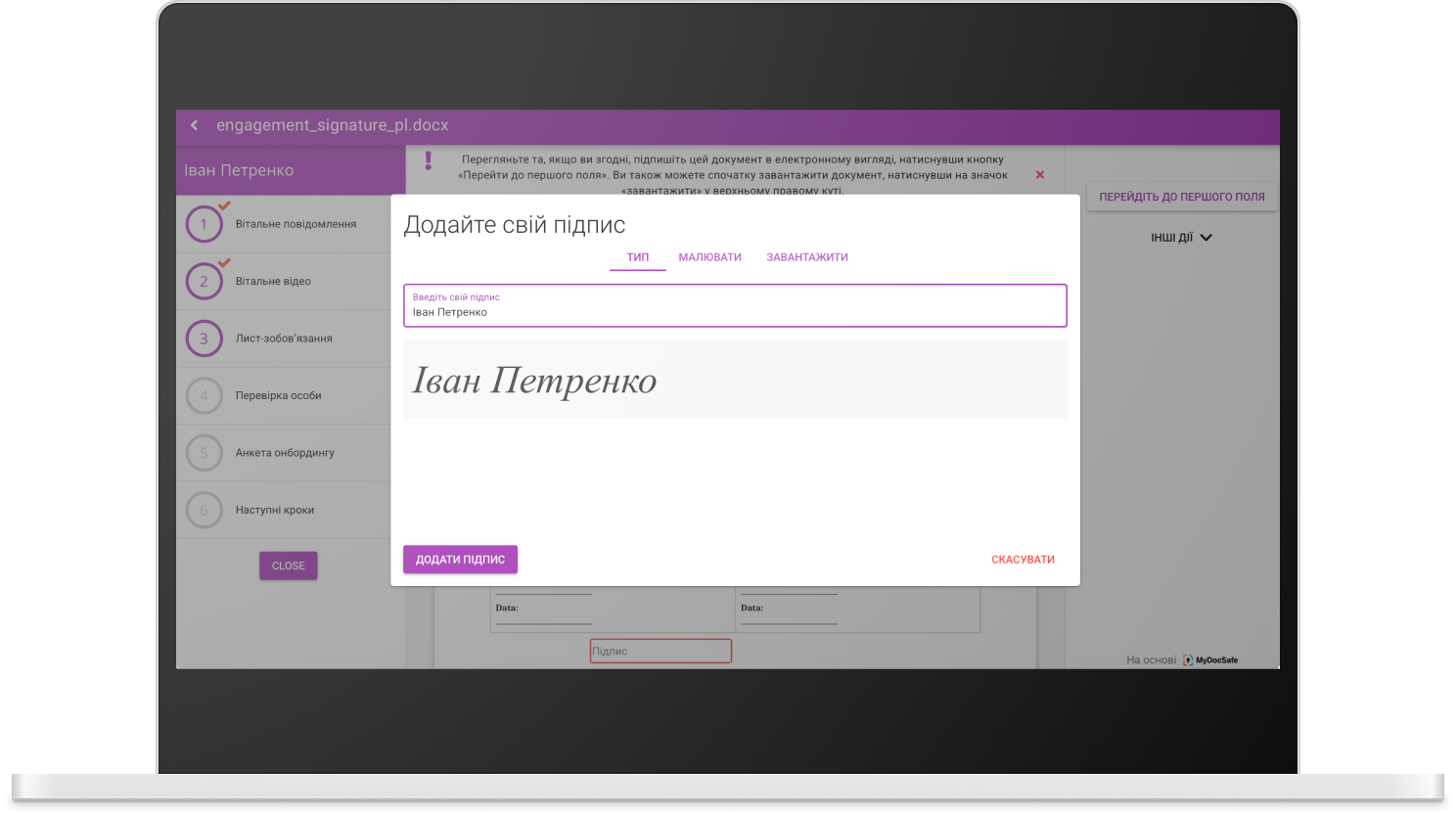
Task: Click the back arrow next to engagement_signature_pl.docx
Action: [x=194, y=125]
